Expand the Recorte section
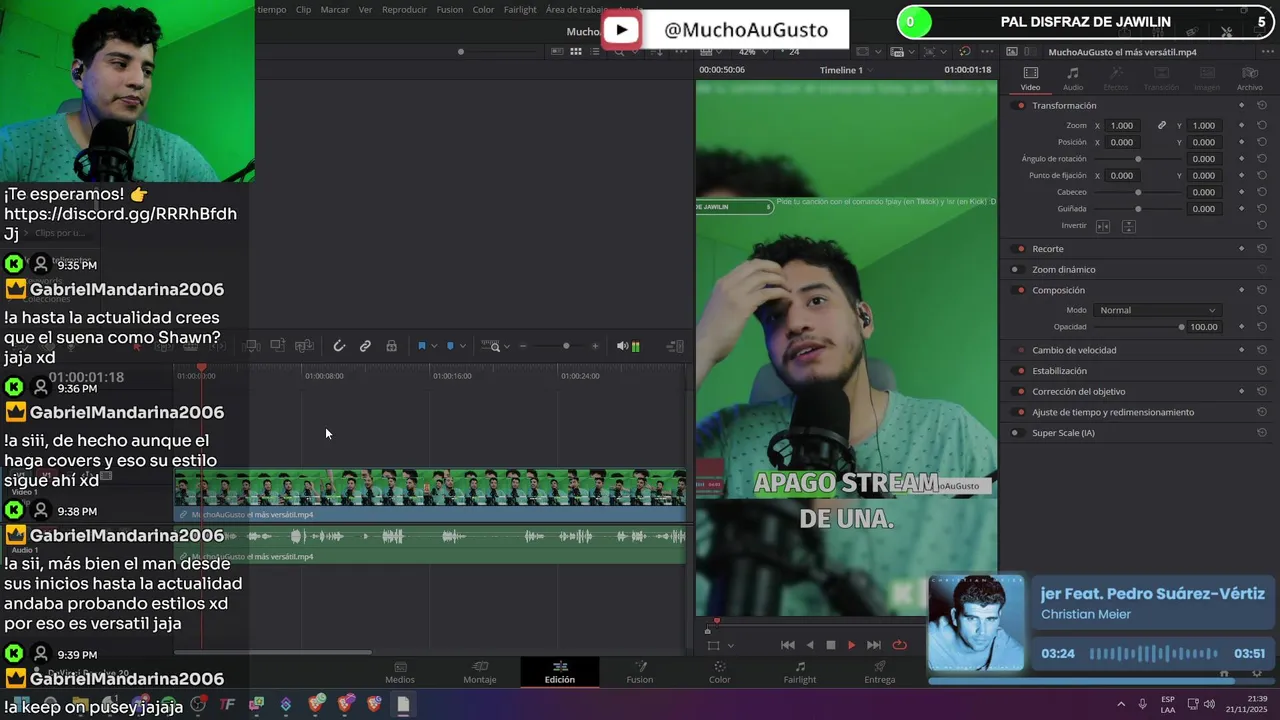Screen dimensions: 1280x720 [x=1048, y=249]
